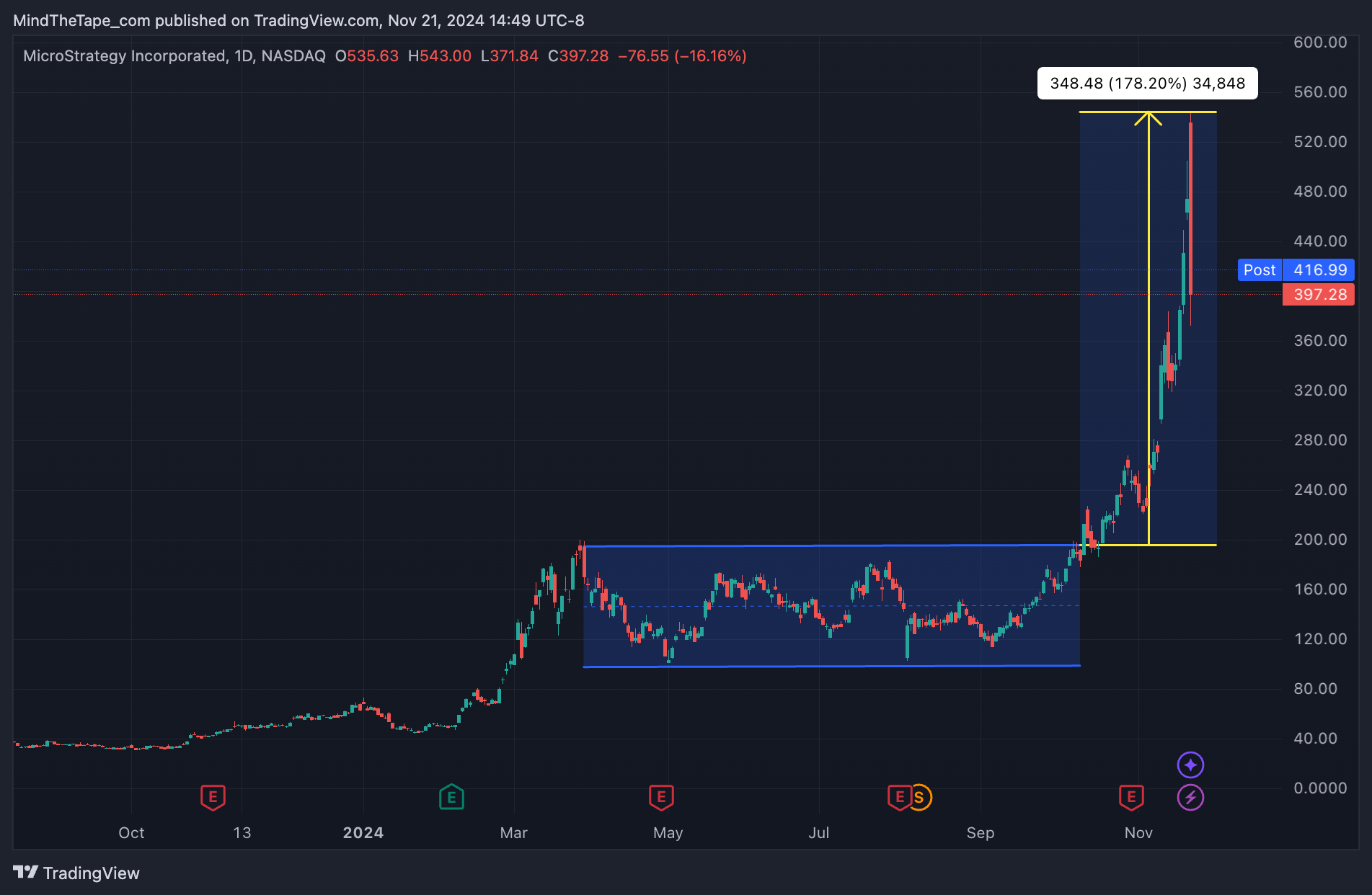Click the 200.00 price axis label
This screenshot has height=895, width=1372.
click(x=1320, y=540)
